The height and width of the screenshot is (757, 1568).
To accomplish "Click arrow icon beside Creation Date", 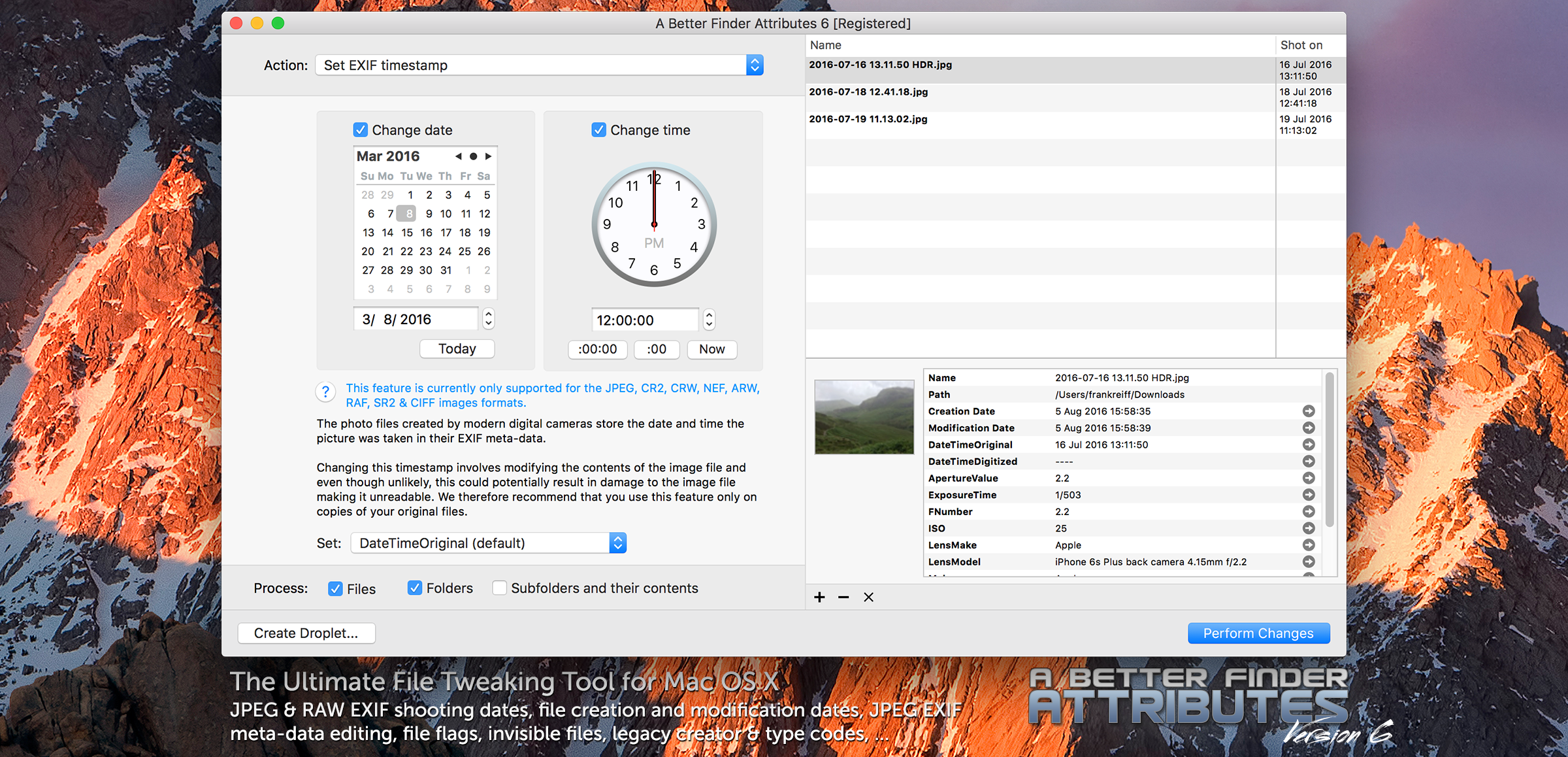I will coord(1309,411).
